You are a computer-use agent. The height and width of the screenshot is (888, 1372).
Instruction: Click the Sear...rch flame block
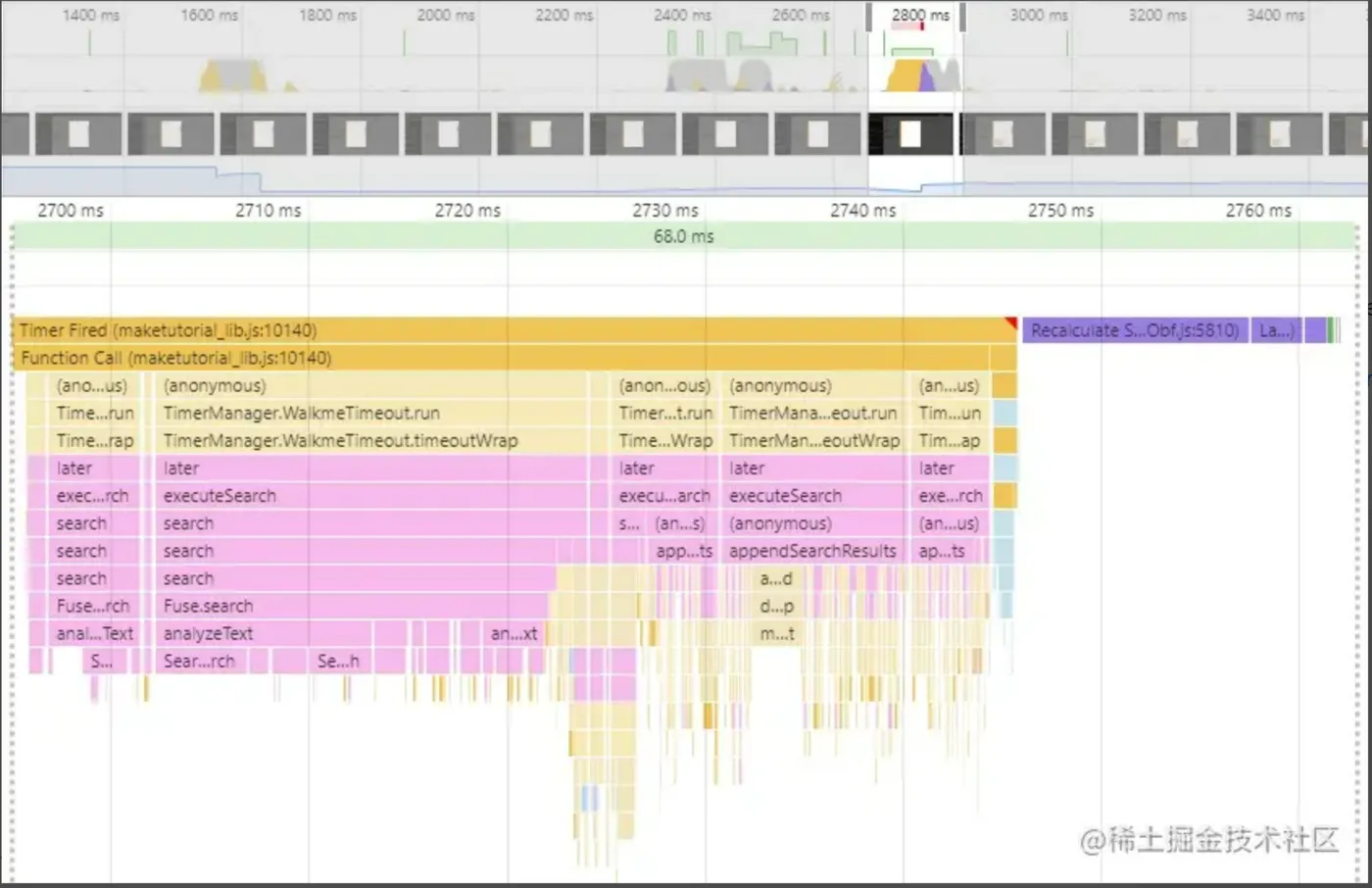(x=200, y=661)
